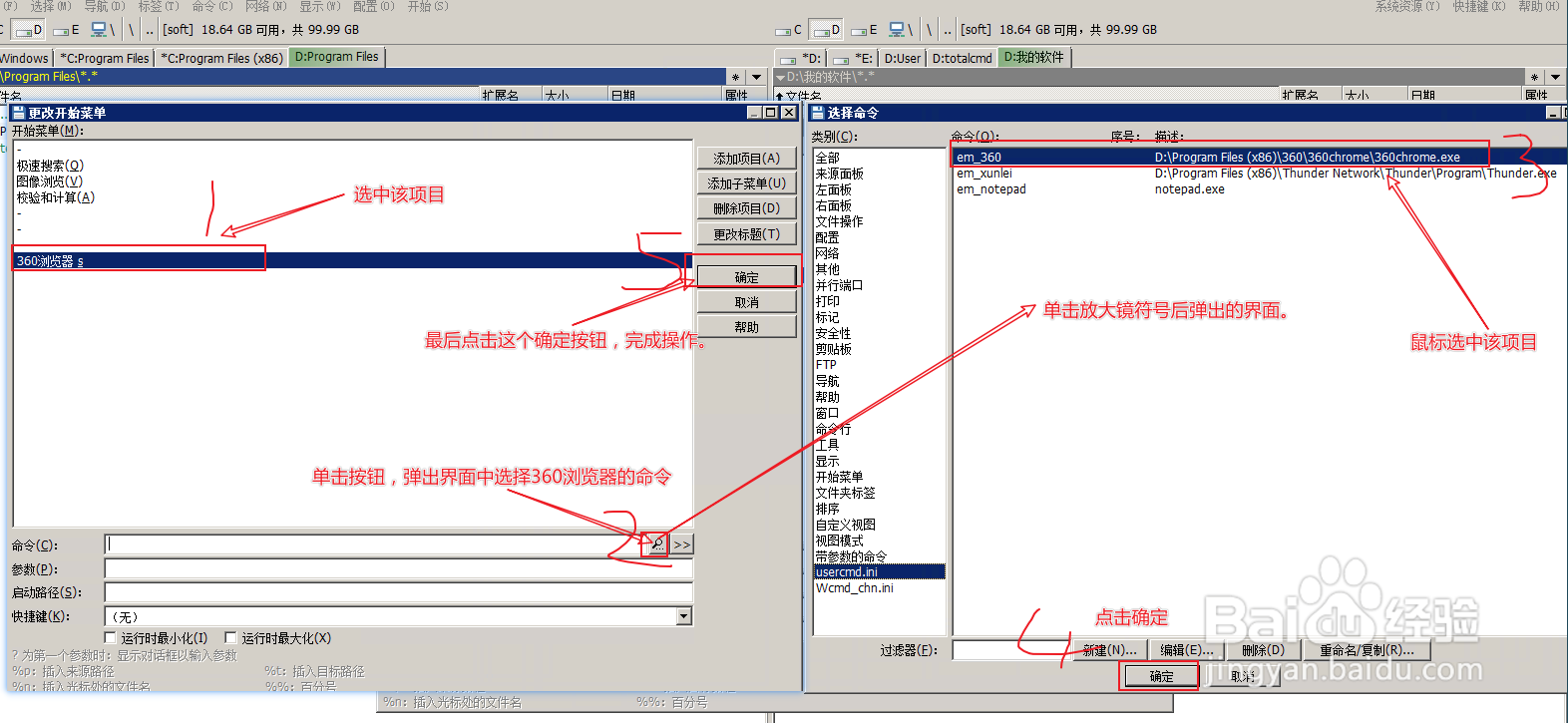Open the 标签 menu
Image resolution: width=1568 pixels, height=723 pixels.
pos(158,6)
